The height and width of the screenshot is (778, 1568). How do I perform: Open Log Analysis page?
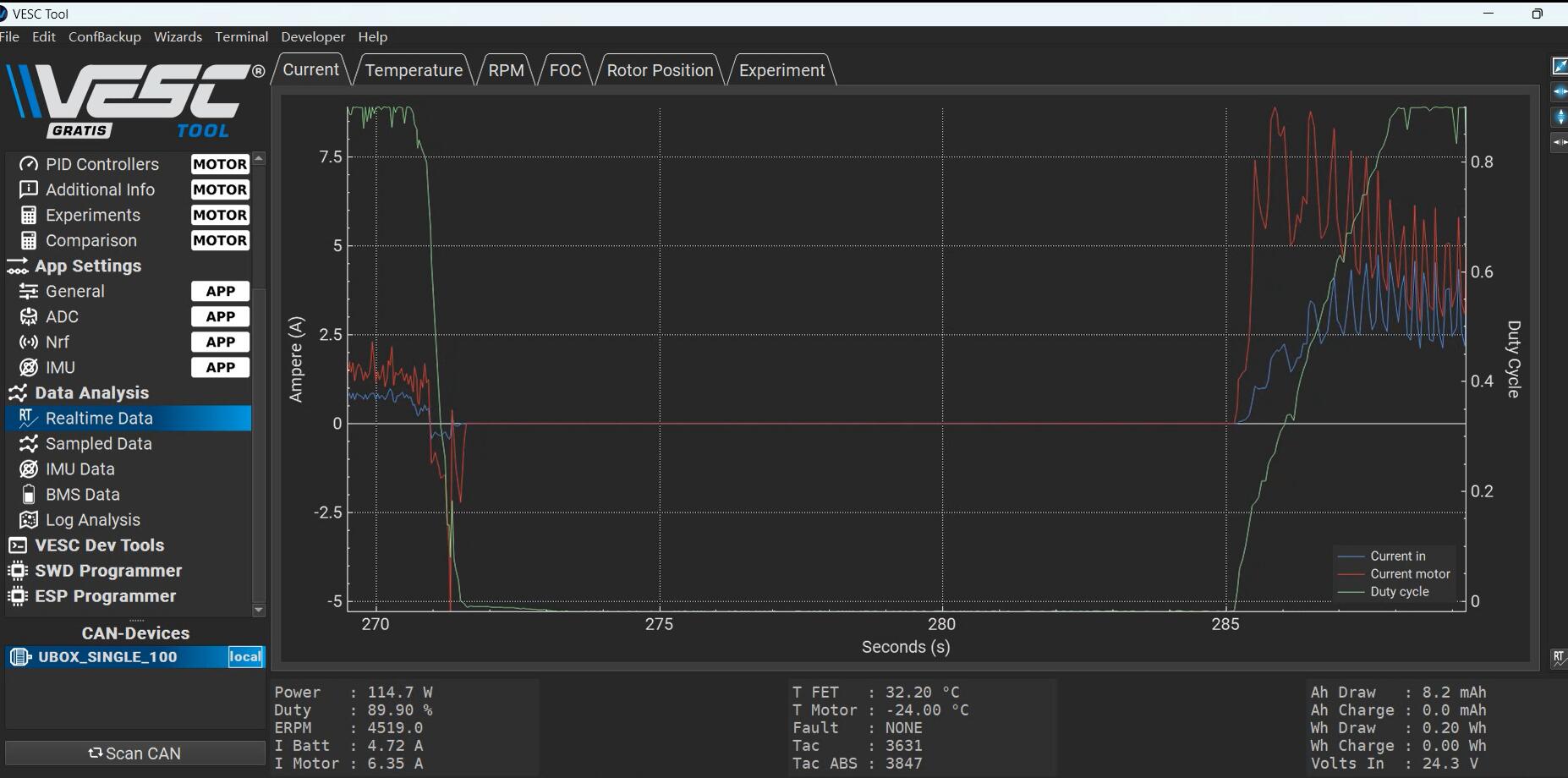129,519
